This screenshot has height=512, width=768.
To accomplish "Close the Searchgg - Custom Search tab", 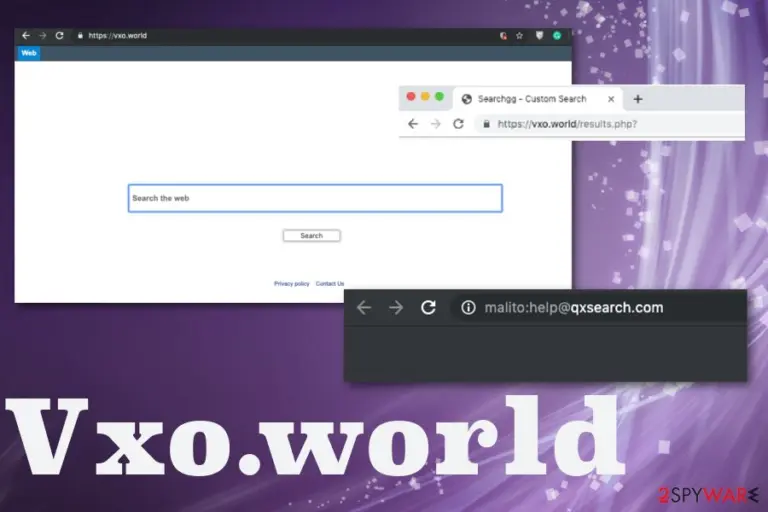I will point(611,99).
